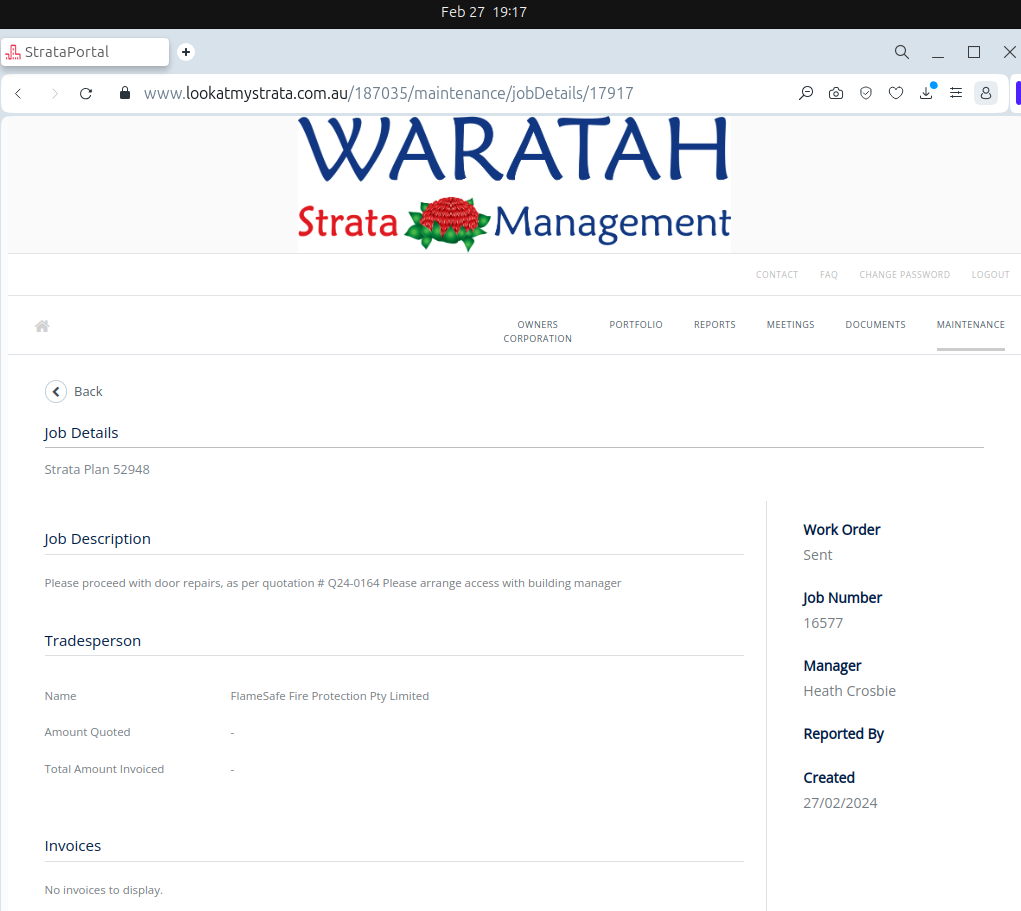Click the browser search magnifier icon
Screen dimensions: 1021x911
click(902, 52)
